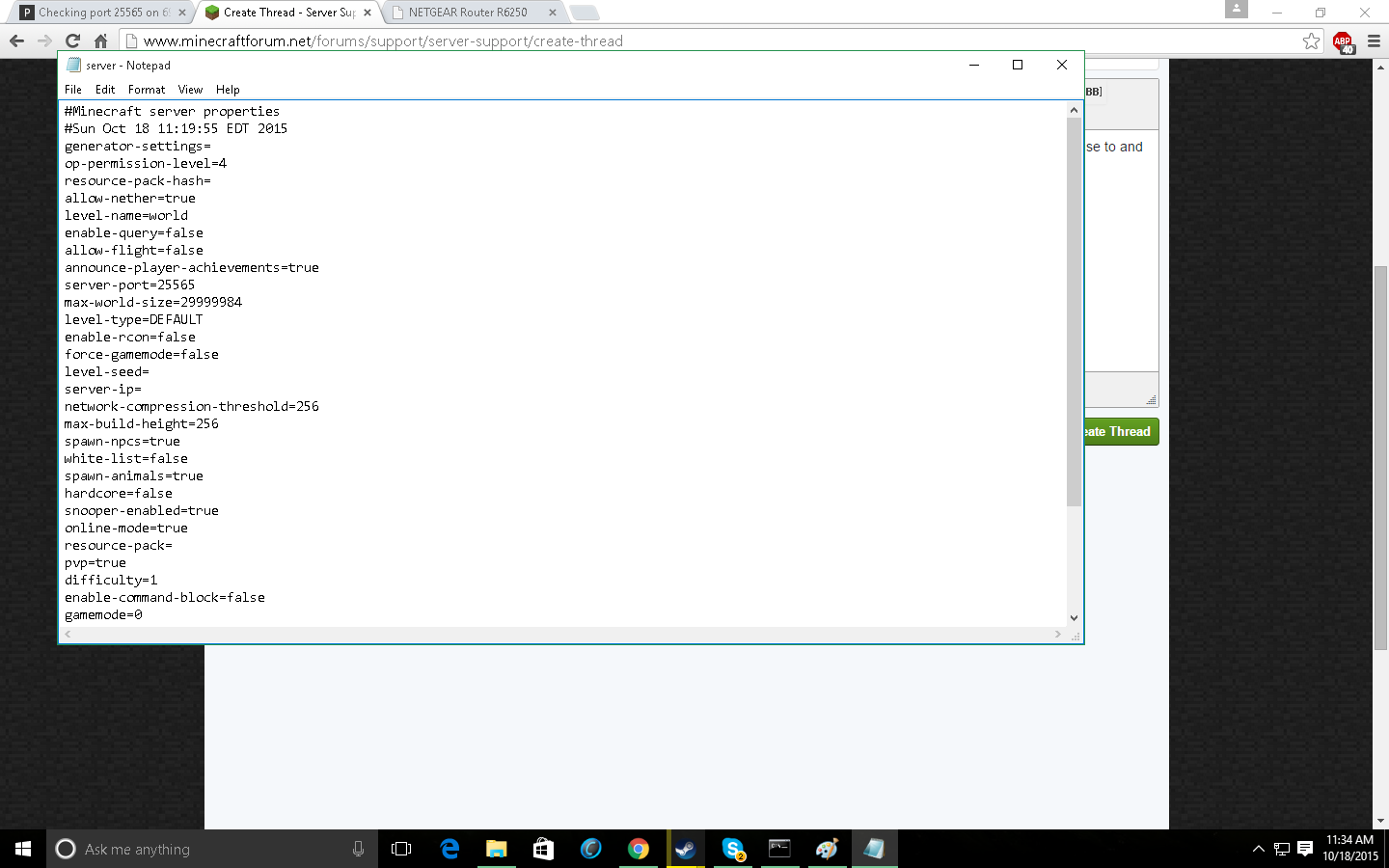The image size is (1389, 868).
Task: Open the Windows Start menu
Action: tap(23, 849)
